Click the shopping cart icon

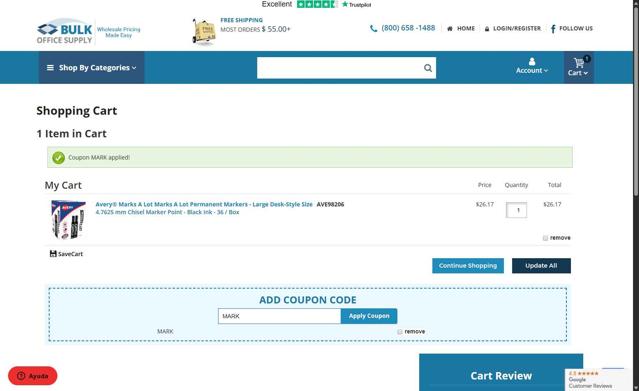[x=578, y=63]
